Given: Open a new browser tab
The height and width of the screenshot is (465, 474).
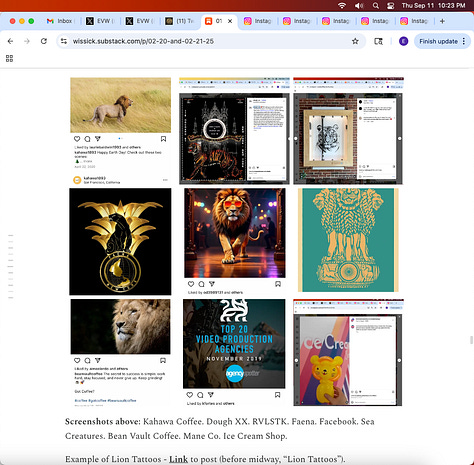Looking at the screenshot, I should 442,21.
